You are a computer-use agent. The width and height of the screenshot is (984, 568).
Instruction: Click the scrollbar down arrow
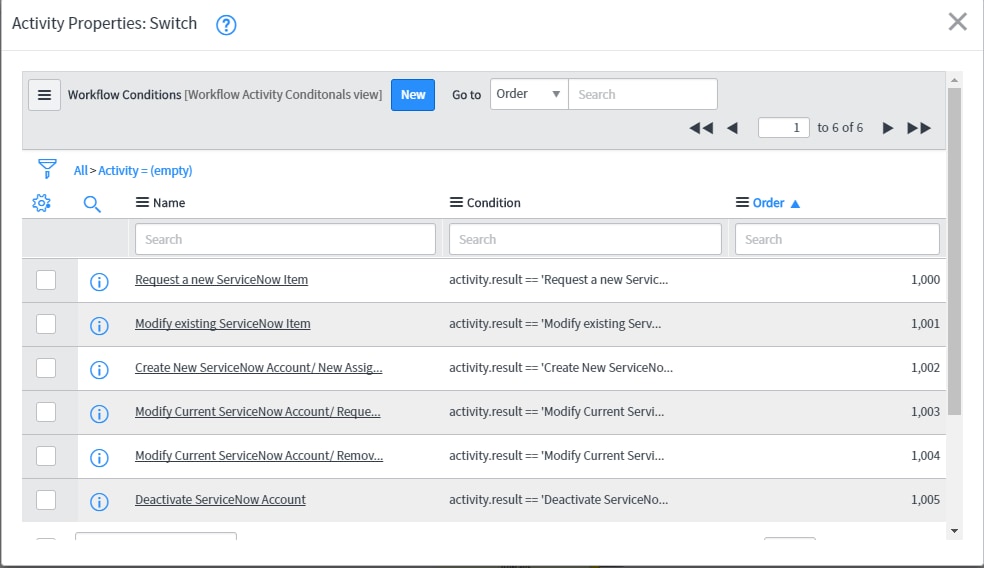point(955,531)
